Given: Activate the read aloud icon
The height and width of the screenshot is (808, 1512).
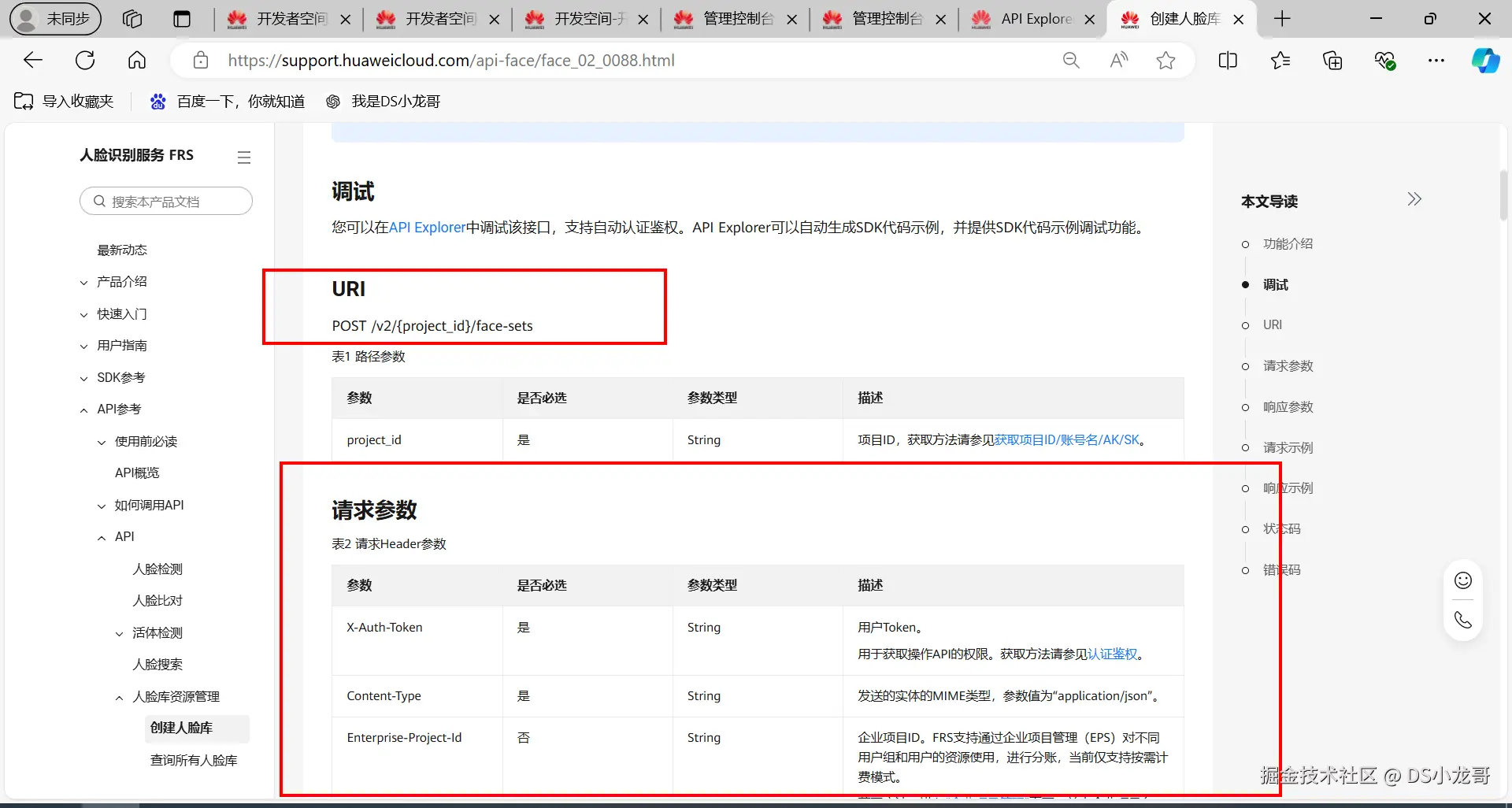Looking at the screenshot, I should click(1118, 60).
